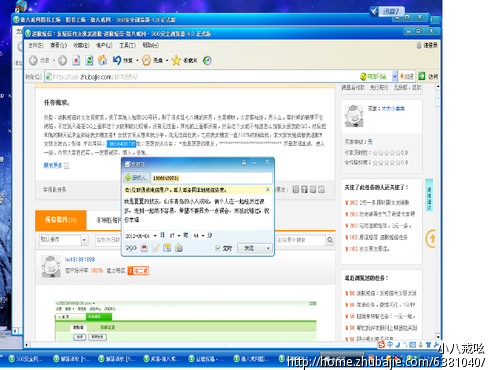
Task: Open the 收藏(B) menu
Action: [81, 45]
